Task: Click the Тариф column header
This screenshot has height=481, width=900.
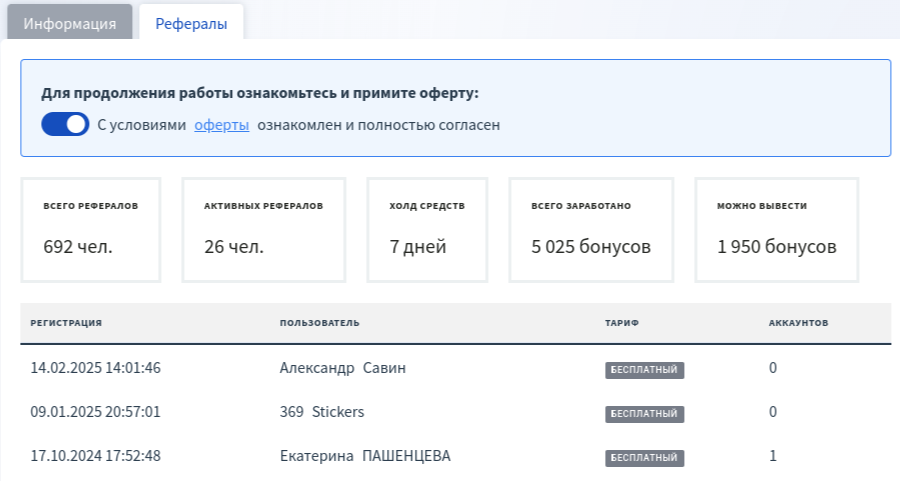Action: click(622, 323)
